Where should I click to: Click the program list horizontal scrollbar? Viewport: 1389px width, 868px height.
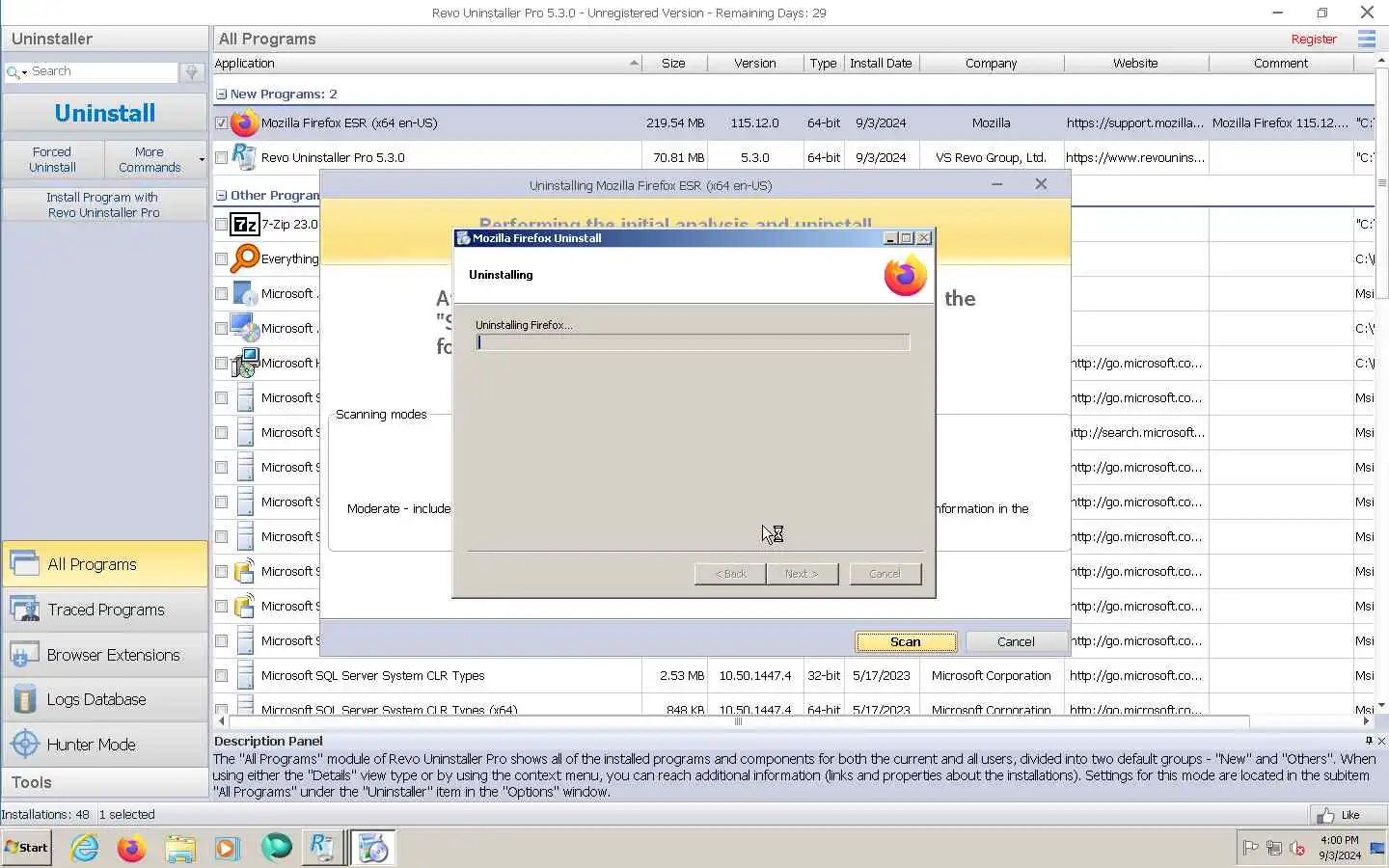(740, 720)
